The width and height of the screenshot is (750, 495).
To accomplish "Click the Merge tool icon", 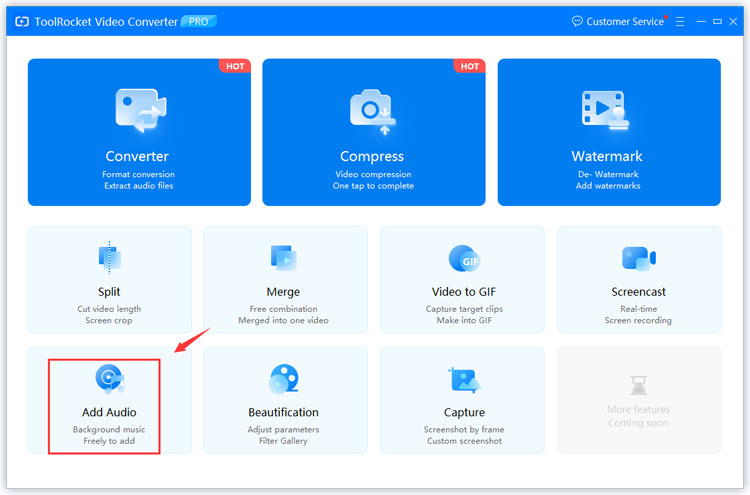I will click(284, 258).
